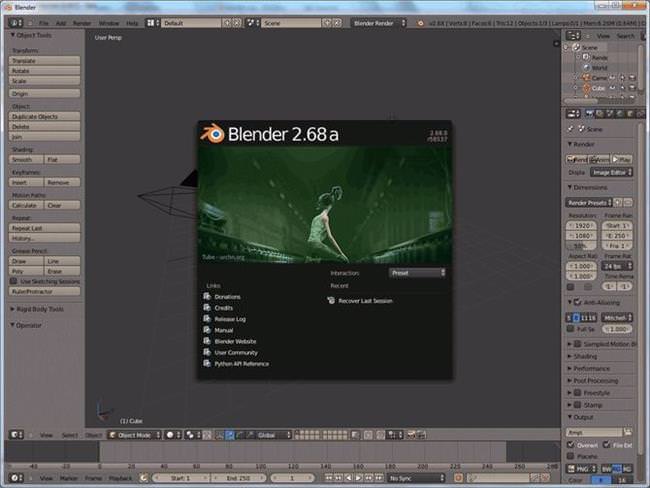Image resolution: width=650 pixels, height=488 pixels.
Task: Toggle visibility eye for Cube in outliner
Action: coord(612,88)
